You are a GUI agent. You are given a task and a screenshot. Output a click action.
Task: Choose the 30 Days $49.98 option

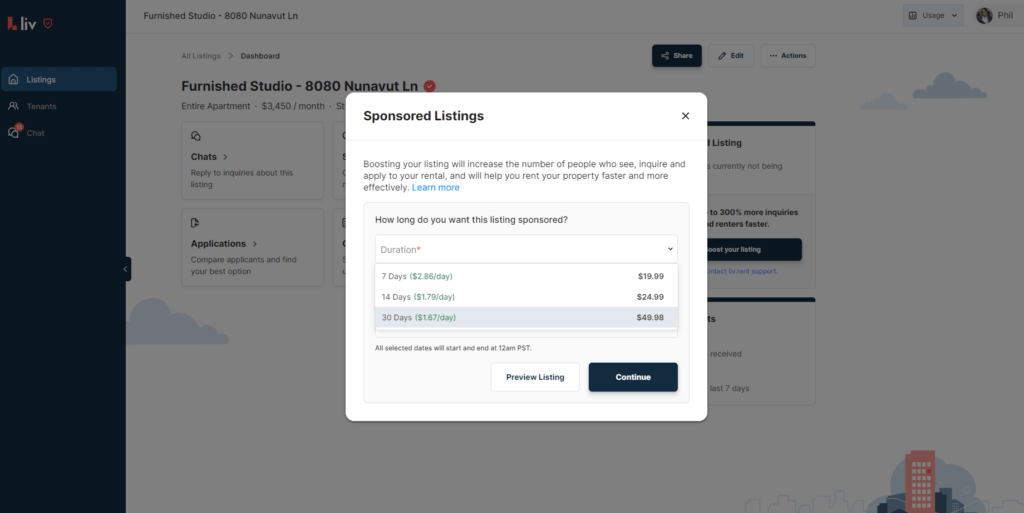click(x=526, y=317)
